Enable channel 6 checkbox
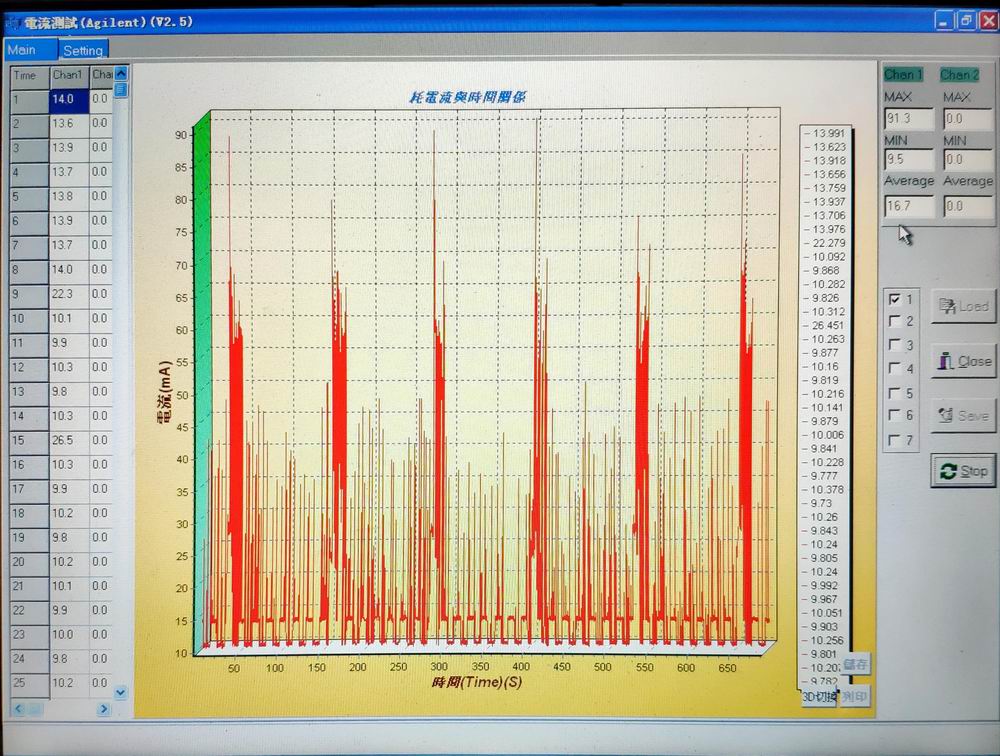This screenshot has width=1000, height=756. point(895,415)
